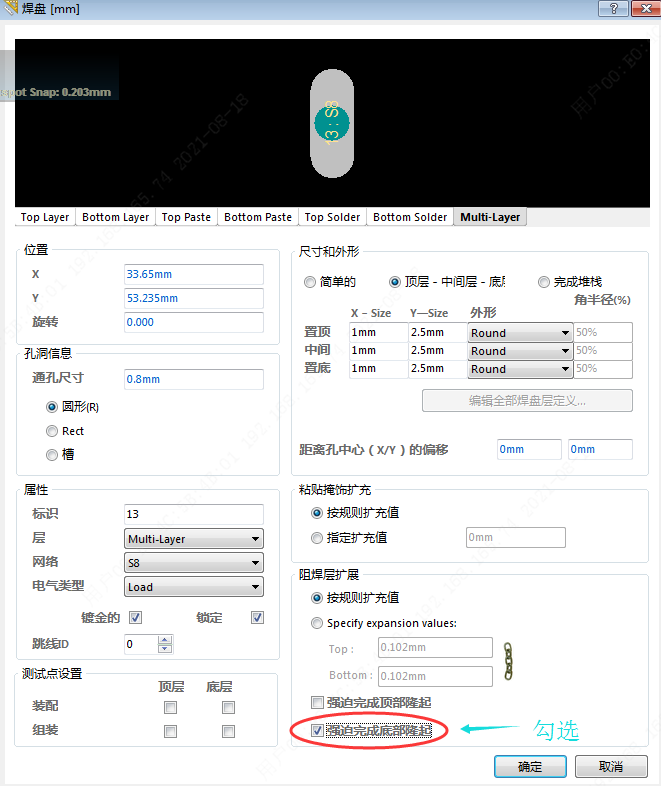Select Rect hole shape option
The width and height of the screenshot is (661, 786).
coord(52,431)
